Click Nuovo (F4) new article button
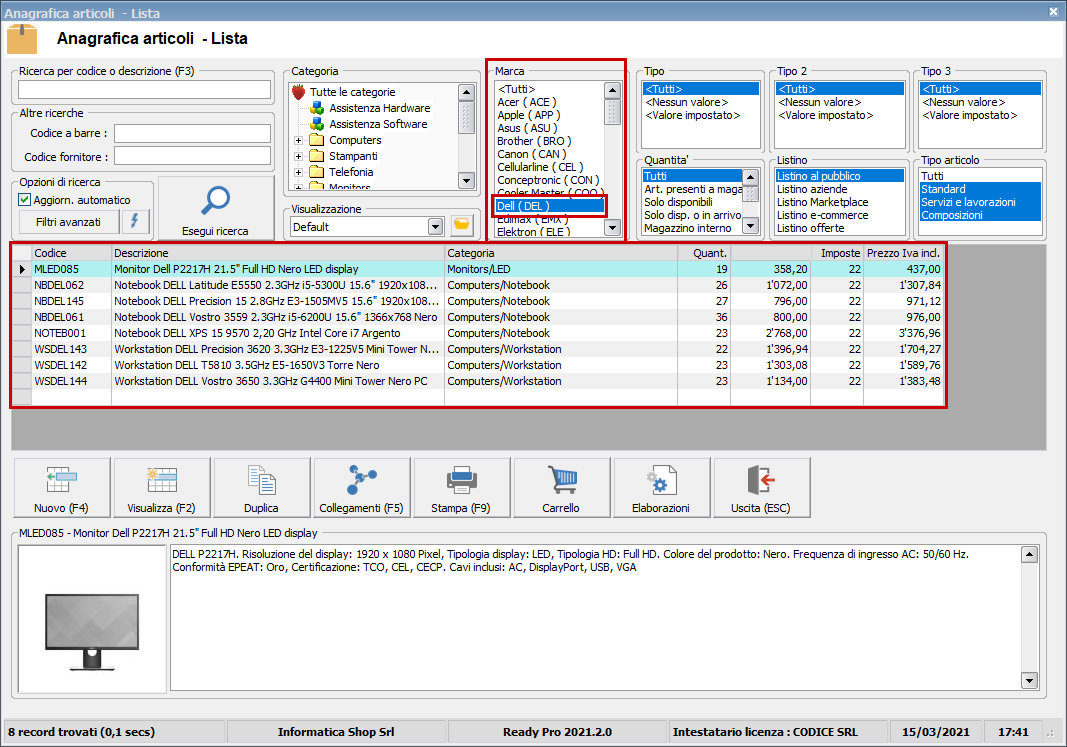Viewport: 1067px width, 747px height. point(62,487)
